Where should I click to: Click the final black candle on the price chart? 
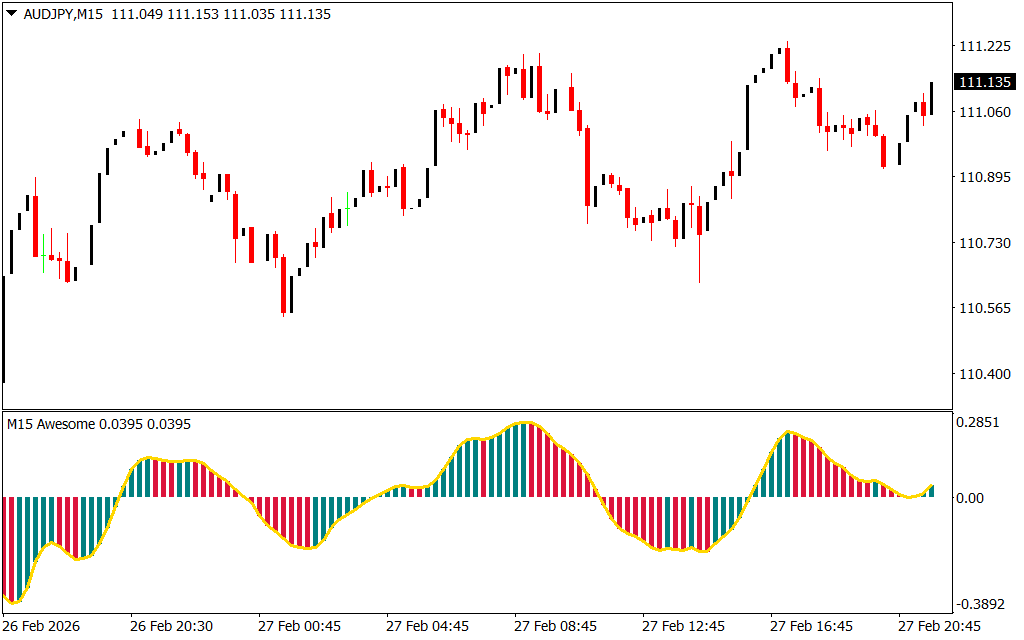coord(931,99)
